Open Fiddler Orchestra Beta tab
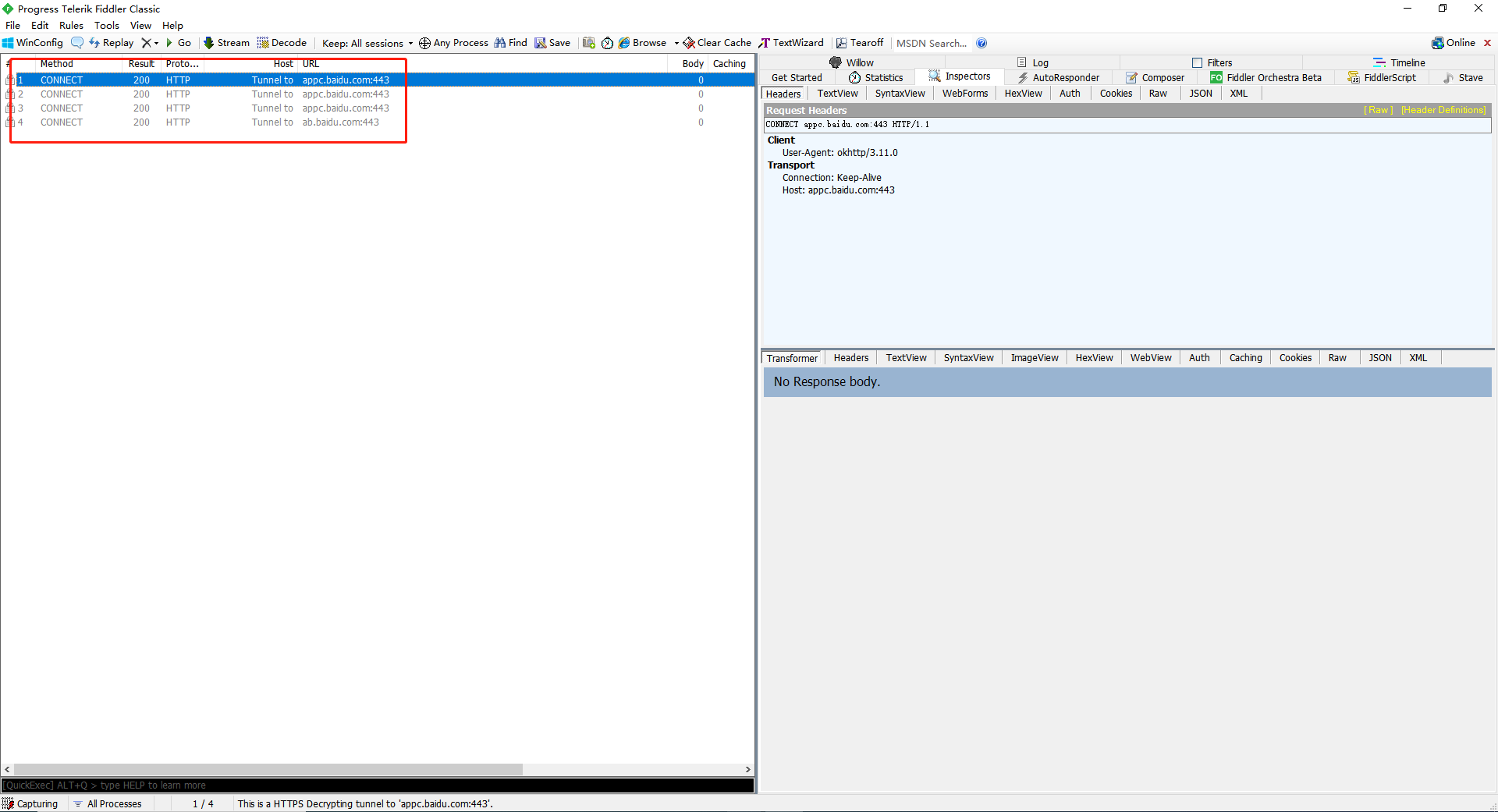The width and height of the screenshot is (1498, 812). click(1265, 77)
